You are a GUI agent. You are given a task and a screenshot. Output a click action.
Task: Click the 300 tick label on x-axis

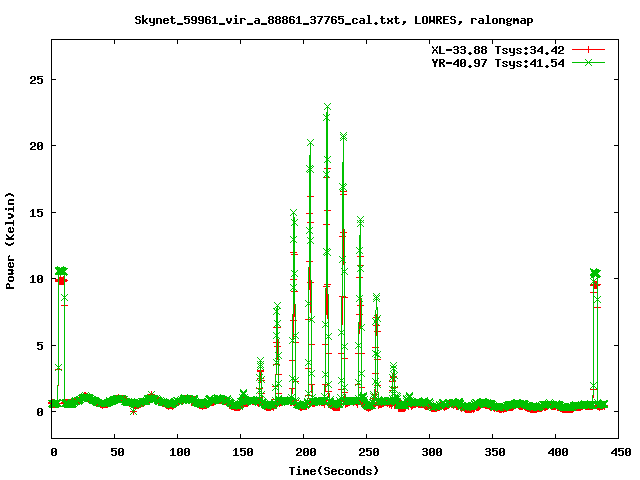click(430, 452)
